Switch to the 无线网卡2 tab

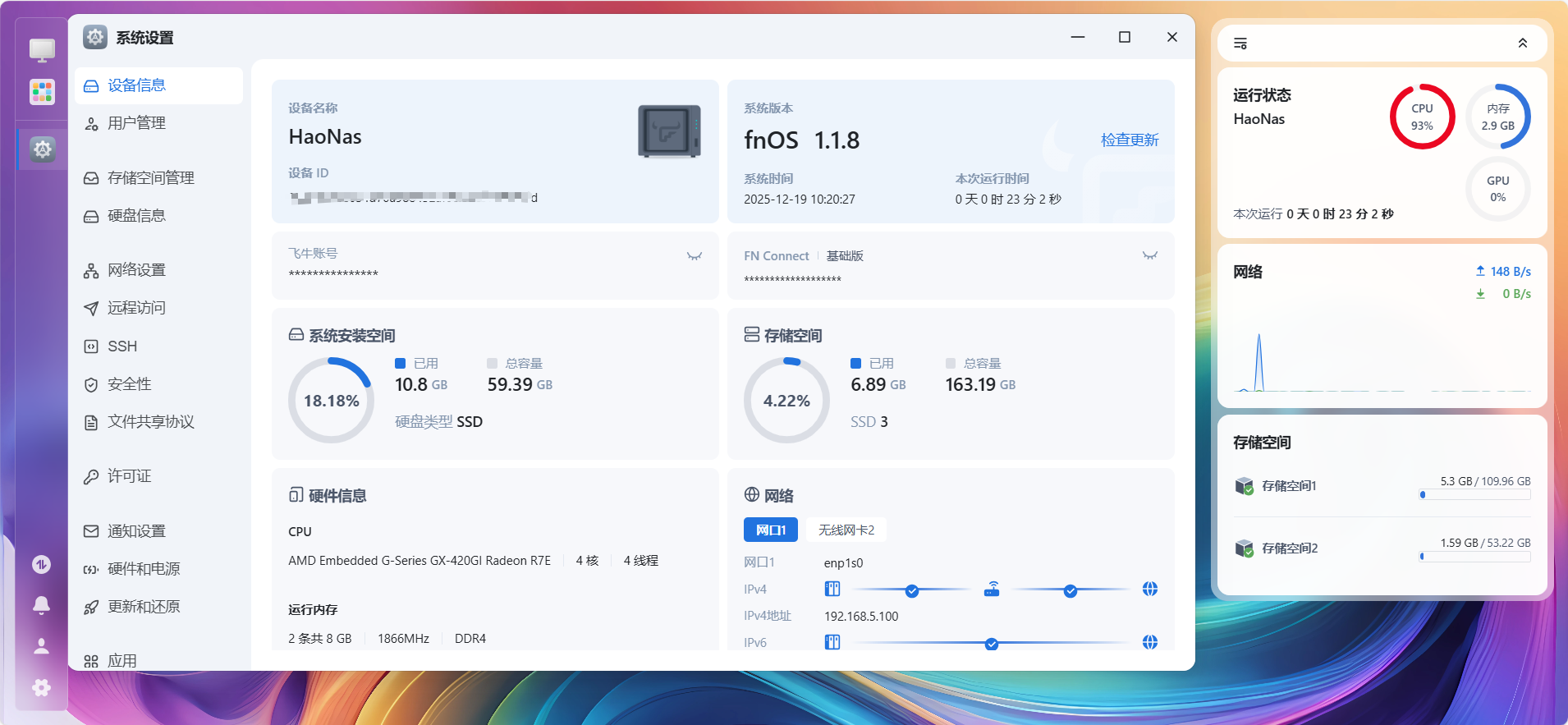coord(846,530)
